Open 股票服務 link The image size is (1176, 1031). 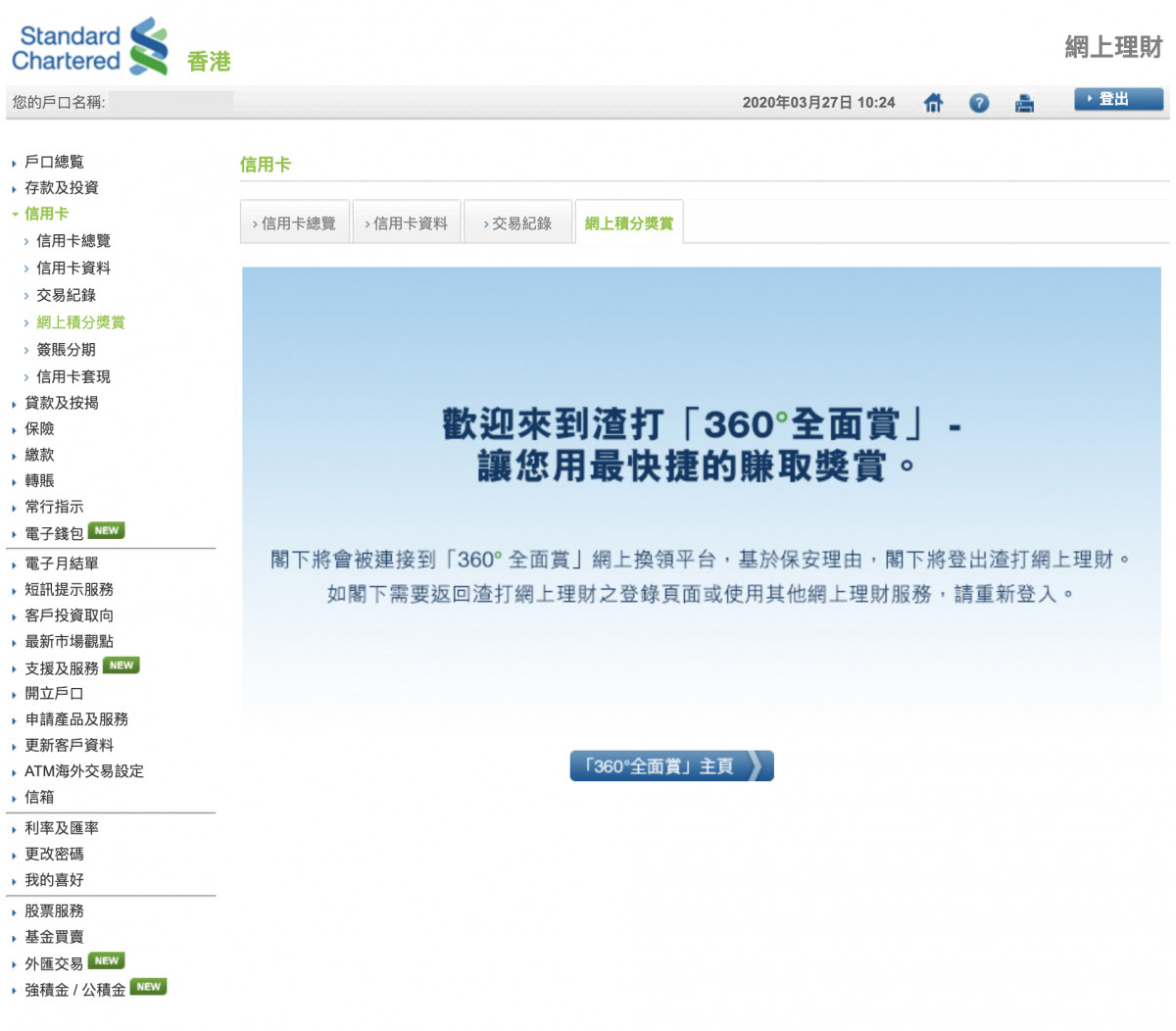pyautogui.click(x=54, y=911)
